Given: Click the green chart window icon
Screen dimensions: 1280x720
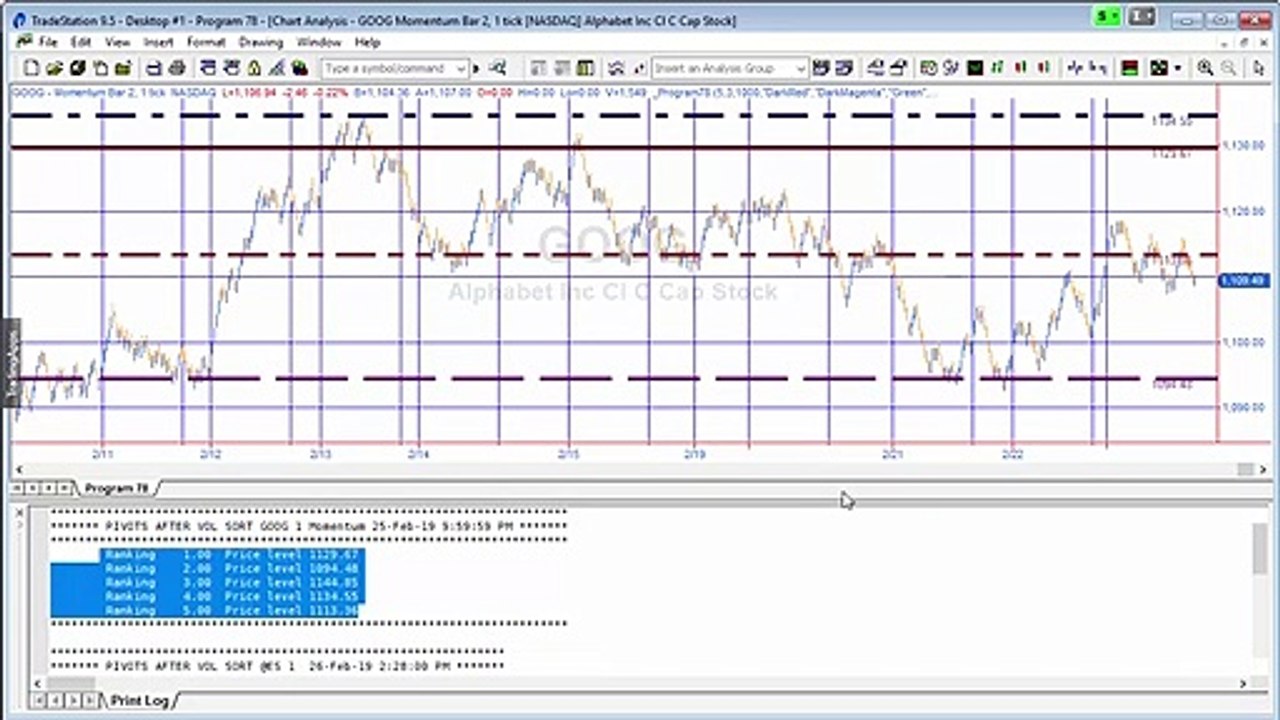Looking at the screenshot, I should click(975, 68).
